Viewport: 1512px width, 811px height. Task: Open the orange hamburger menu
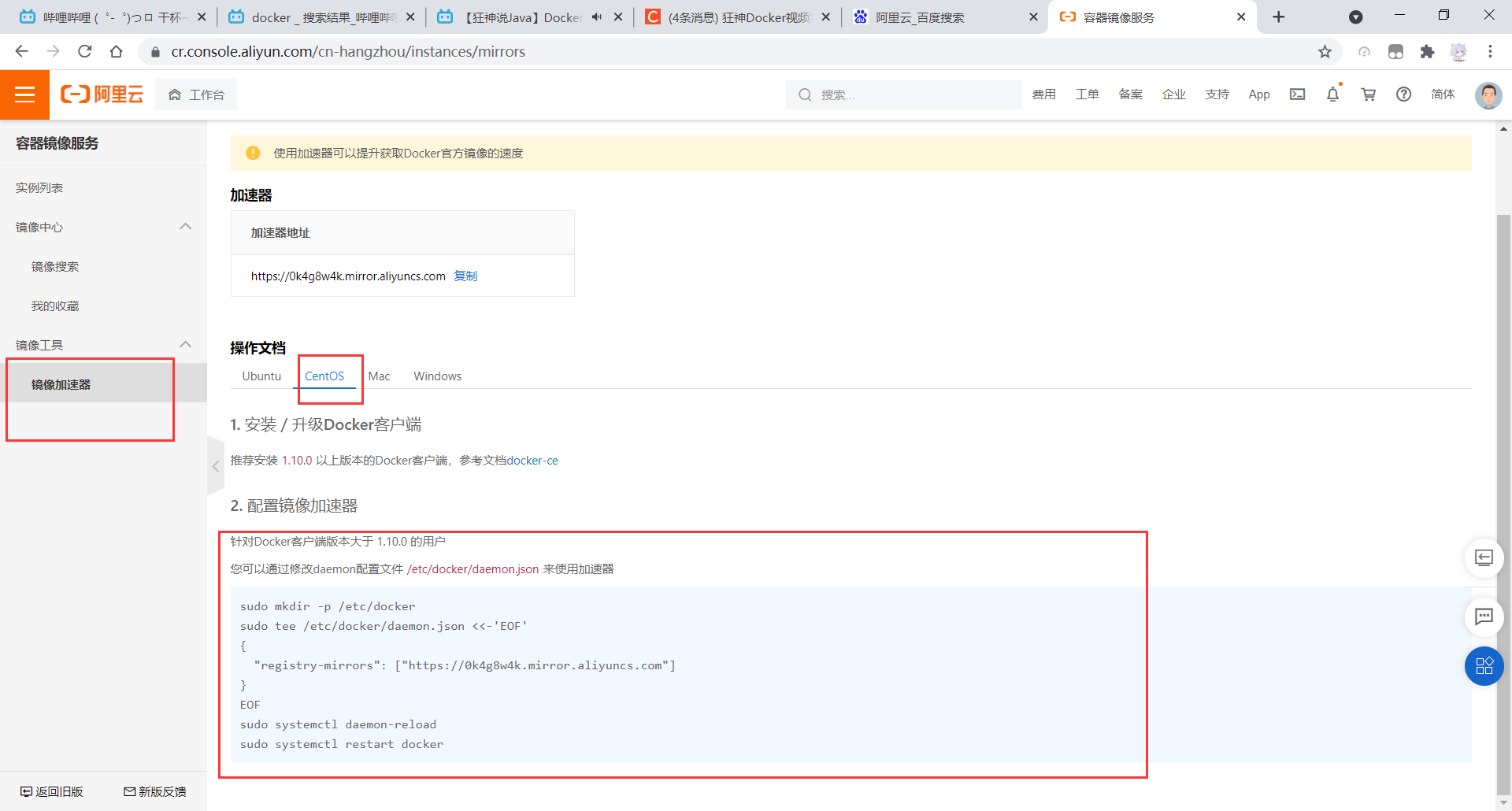click(x=24, y=94)
